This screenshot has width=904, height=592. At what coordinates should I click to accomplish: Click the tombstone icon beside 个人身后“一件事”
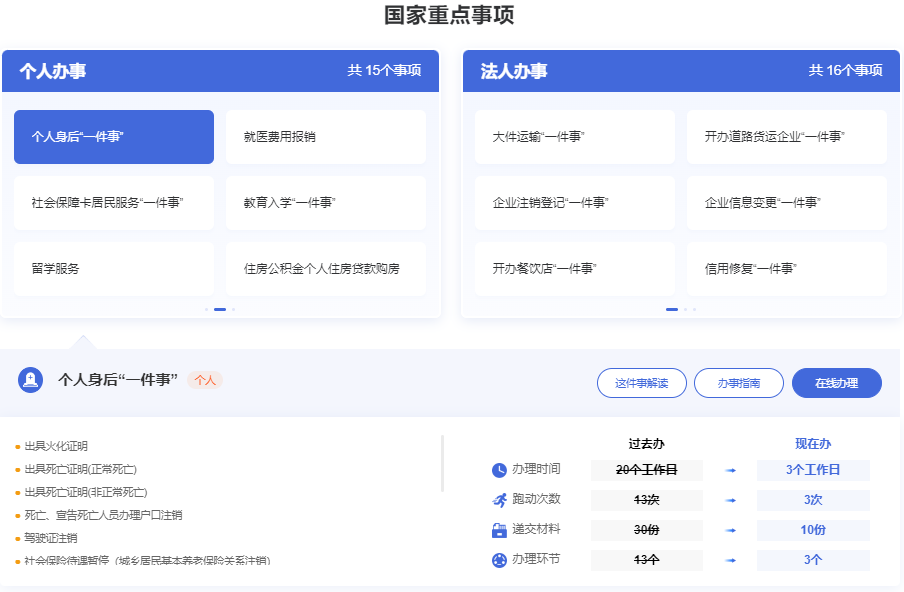click(30, 380)
